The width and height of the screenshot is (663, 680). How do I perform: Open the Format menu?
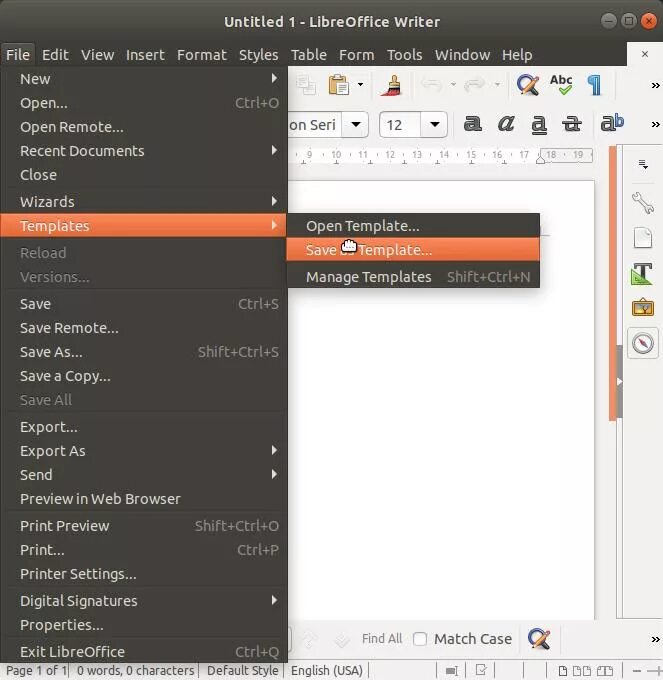click(x=202, y=55)
